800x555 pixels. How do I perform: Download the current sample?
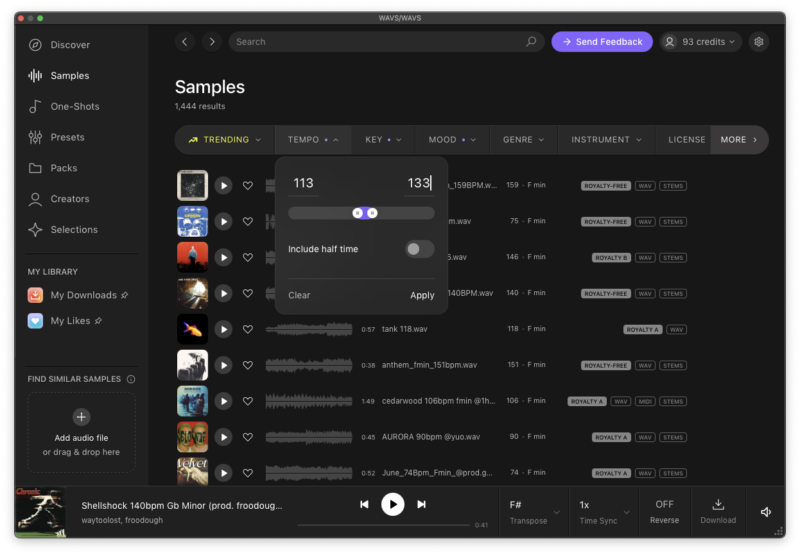[718, 511]
